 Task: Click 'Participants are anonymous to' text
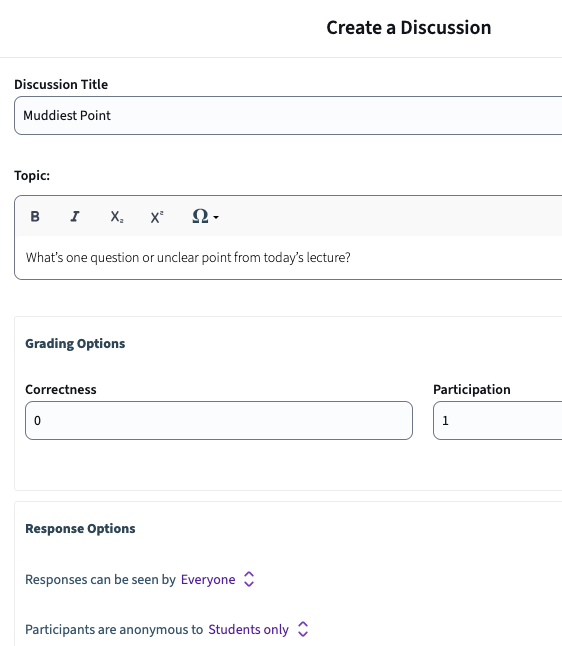click(x=114, y=630)
